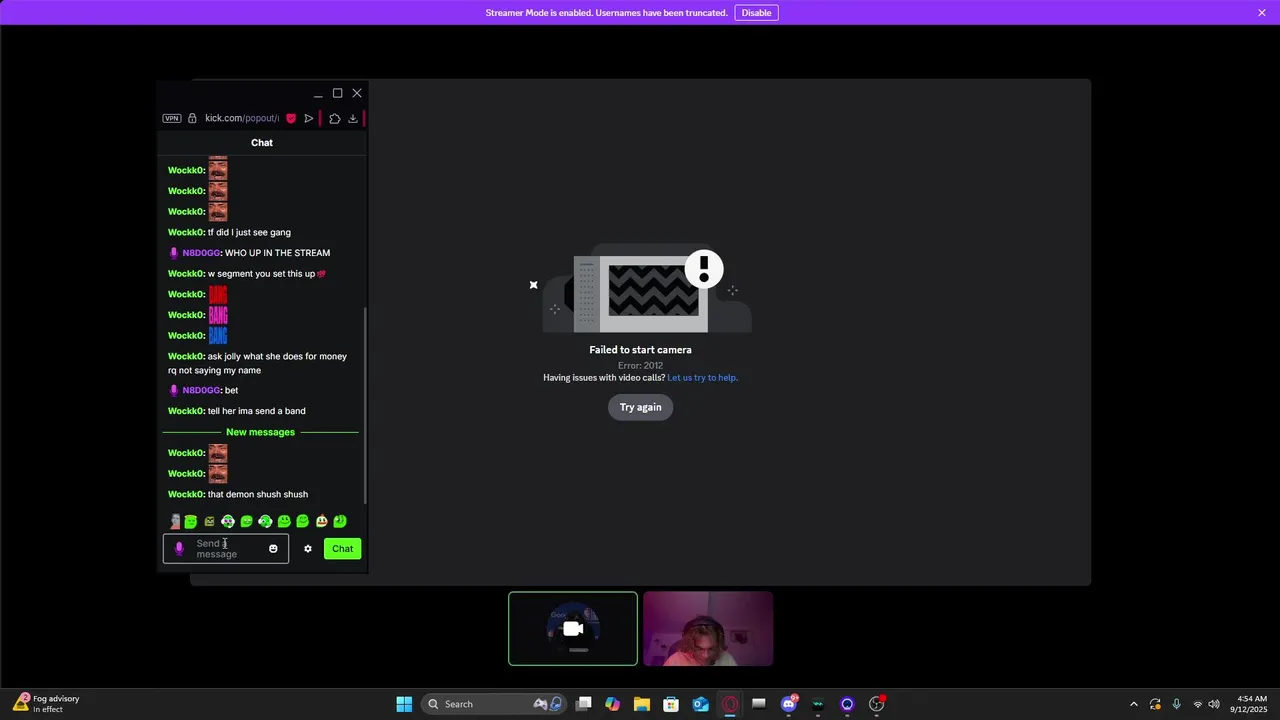Dismiss the Streamer Mode banner with X
Viewport: 1280px width, 720px height.
tap(1262, 13)
